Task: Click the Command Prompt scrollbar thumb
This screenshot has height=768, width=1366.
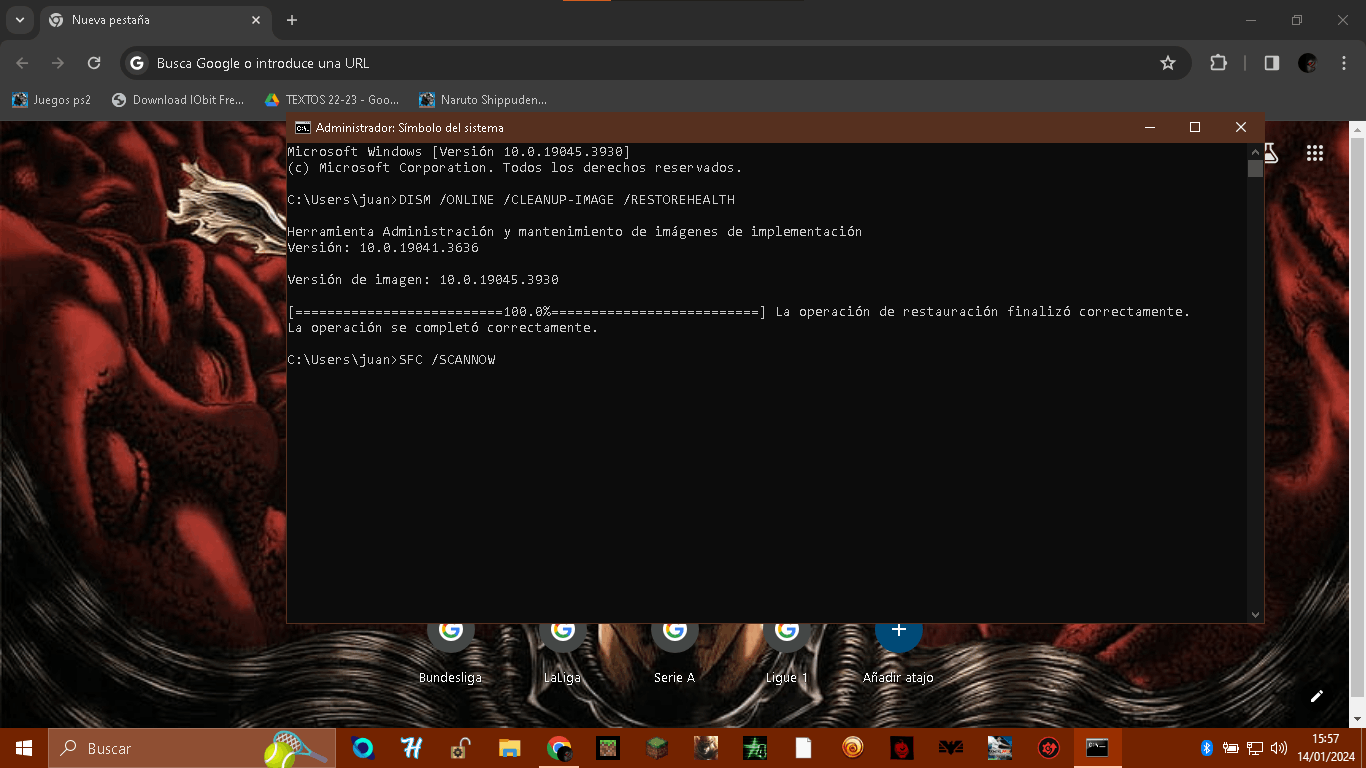Action: pyautogui.click(x=1255, y=168)
